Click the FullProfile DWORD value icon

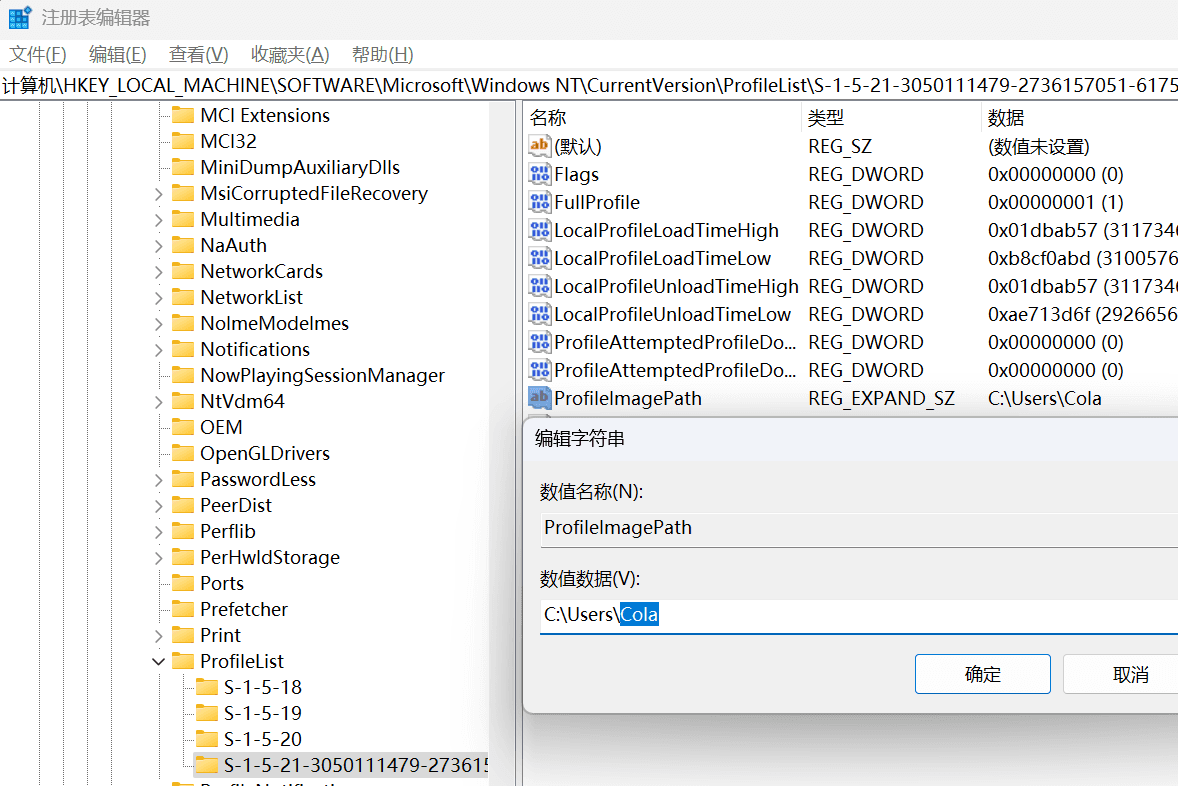pos(539,203)
